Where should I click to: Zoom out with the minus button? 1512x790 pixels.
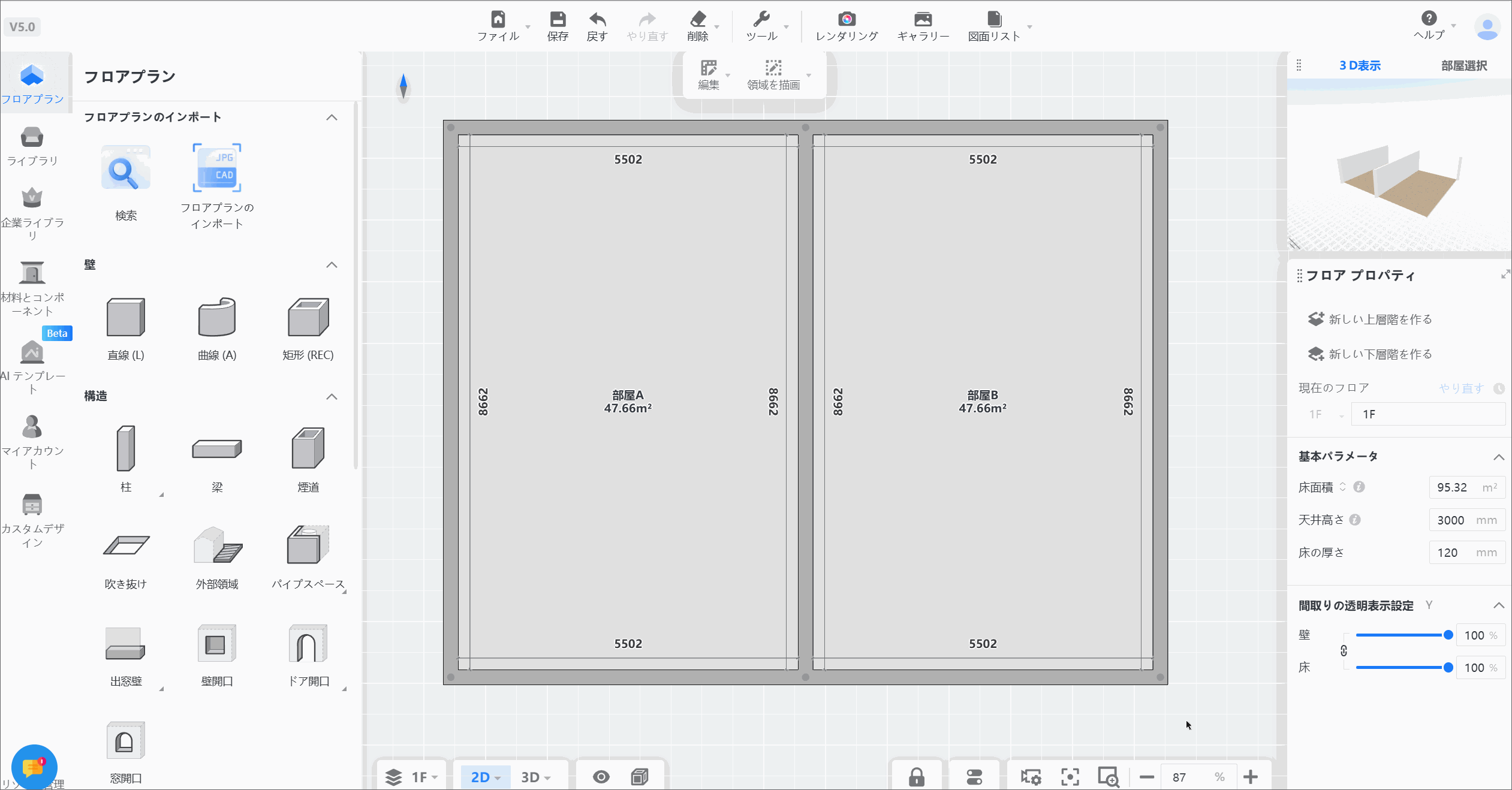(1147, 777)
